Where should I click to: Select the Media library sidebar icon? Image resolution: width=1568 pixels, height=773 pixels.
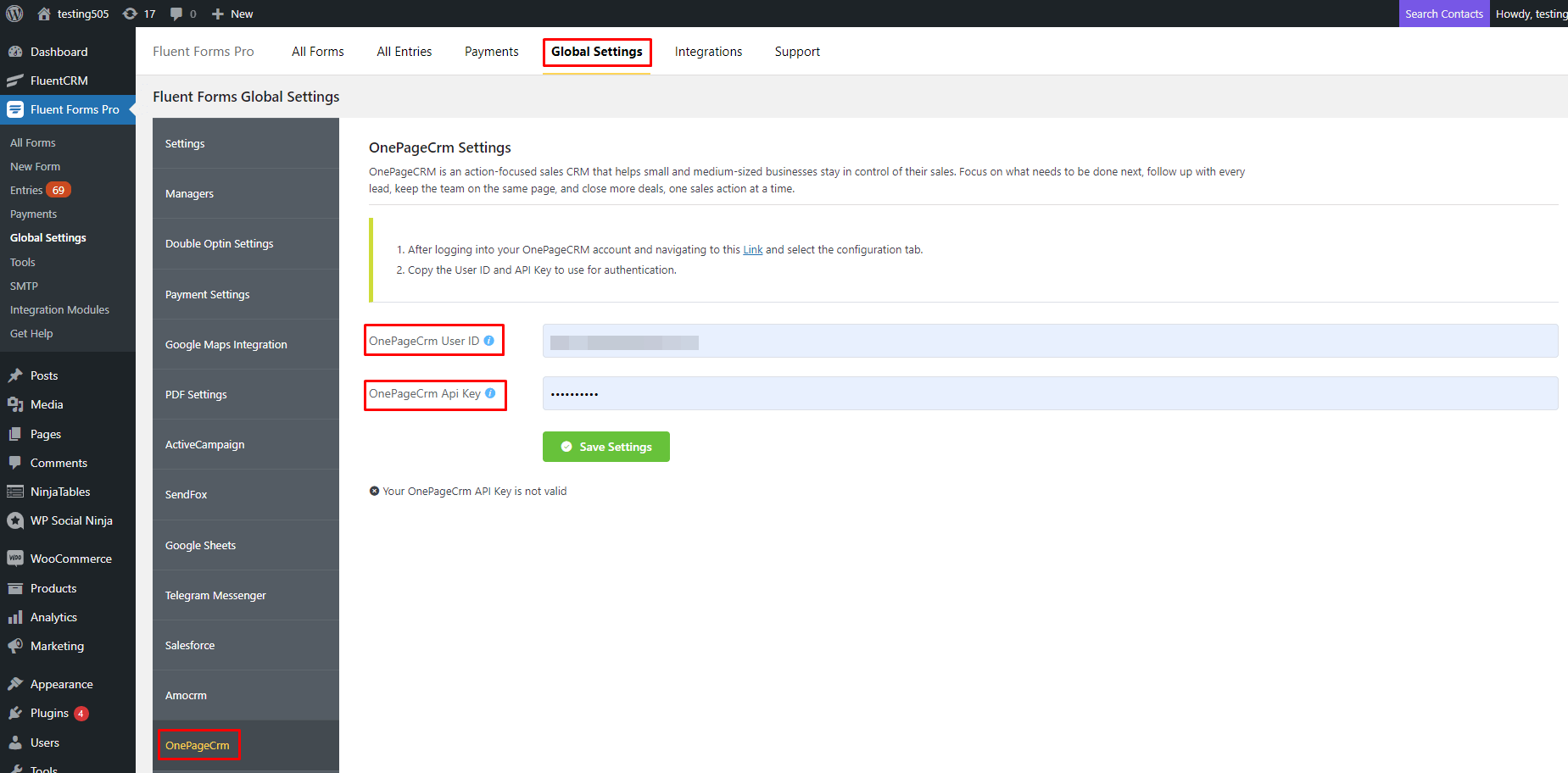click(15, 404)
